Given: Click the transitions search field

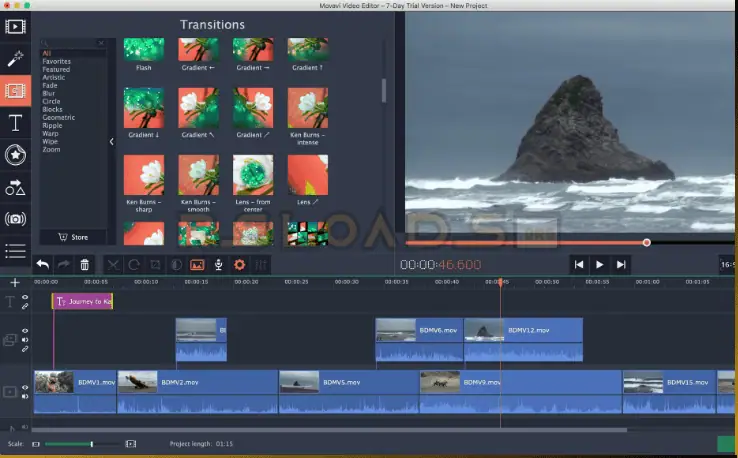Looking at the screenshot, I should pyautogui.click(x=71, y=43).
